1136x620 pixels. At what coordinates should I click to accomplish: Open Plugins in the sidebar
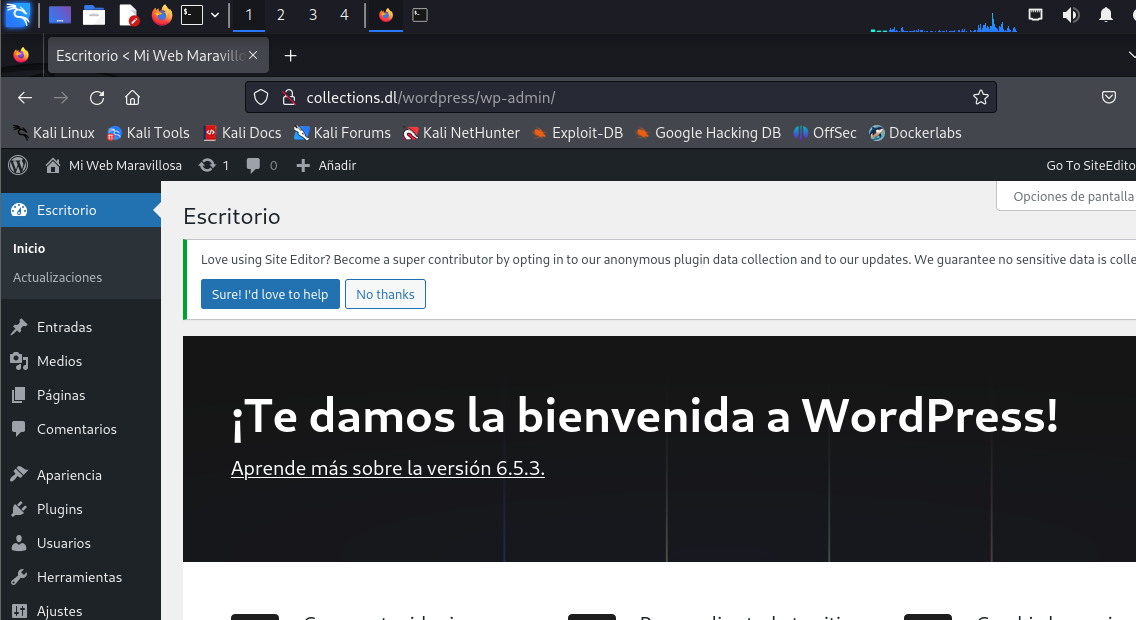(x=80, y=508)
